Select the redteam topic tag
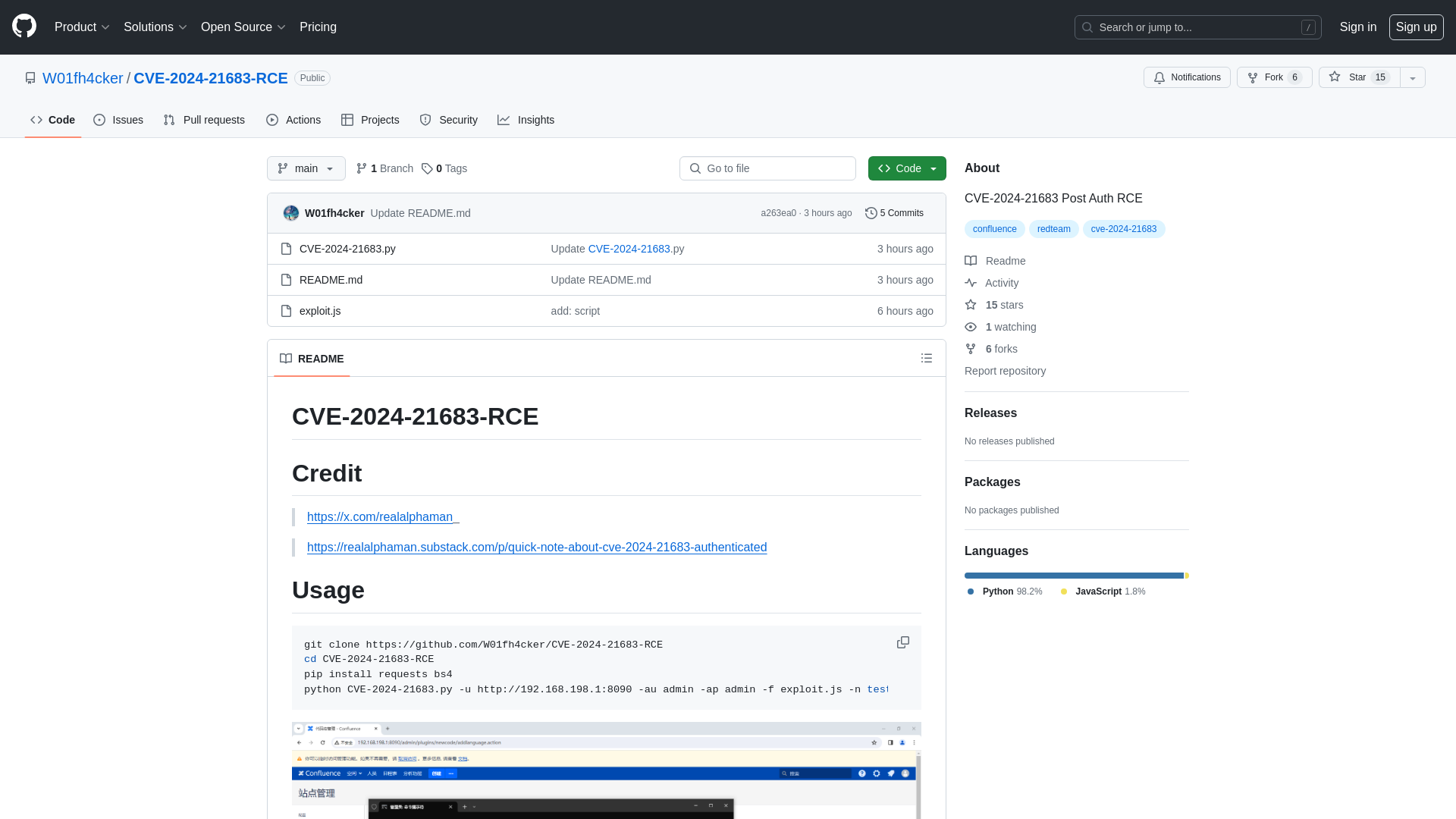 point(1053,229)
